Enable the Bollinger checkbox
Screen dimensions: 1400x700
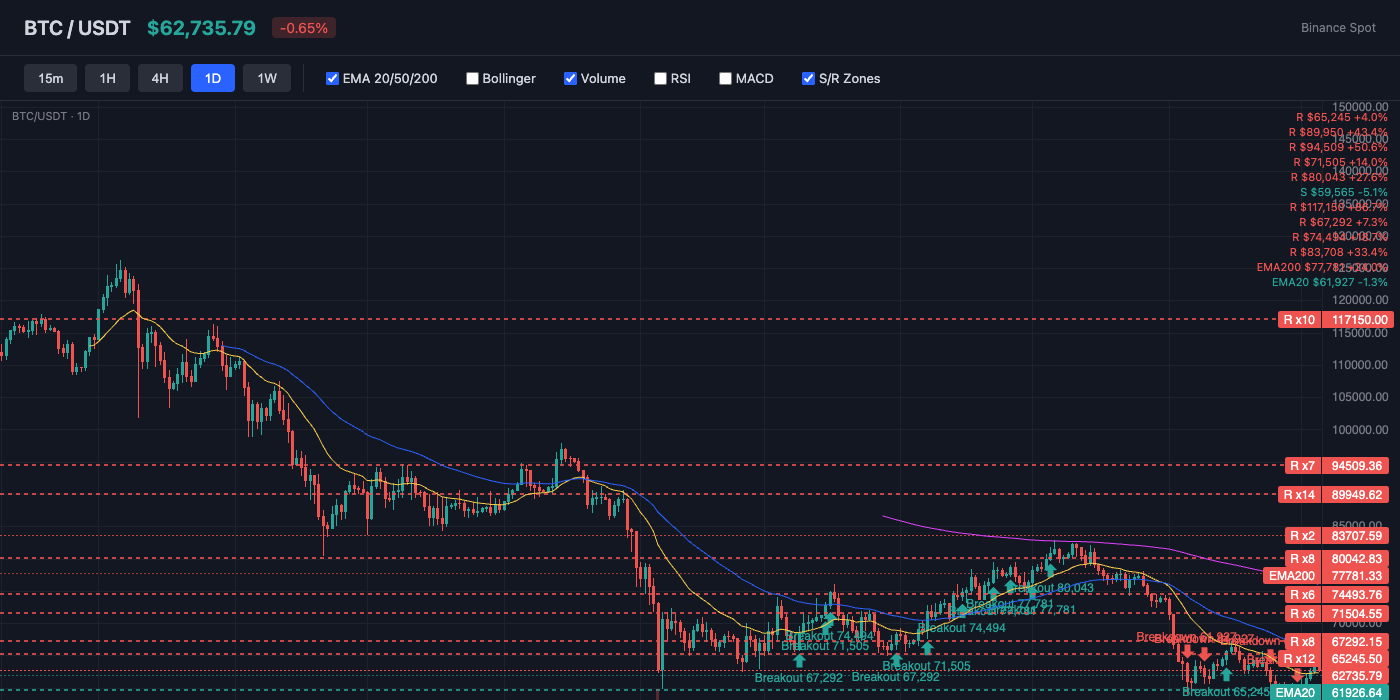(472, 78)
